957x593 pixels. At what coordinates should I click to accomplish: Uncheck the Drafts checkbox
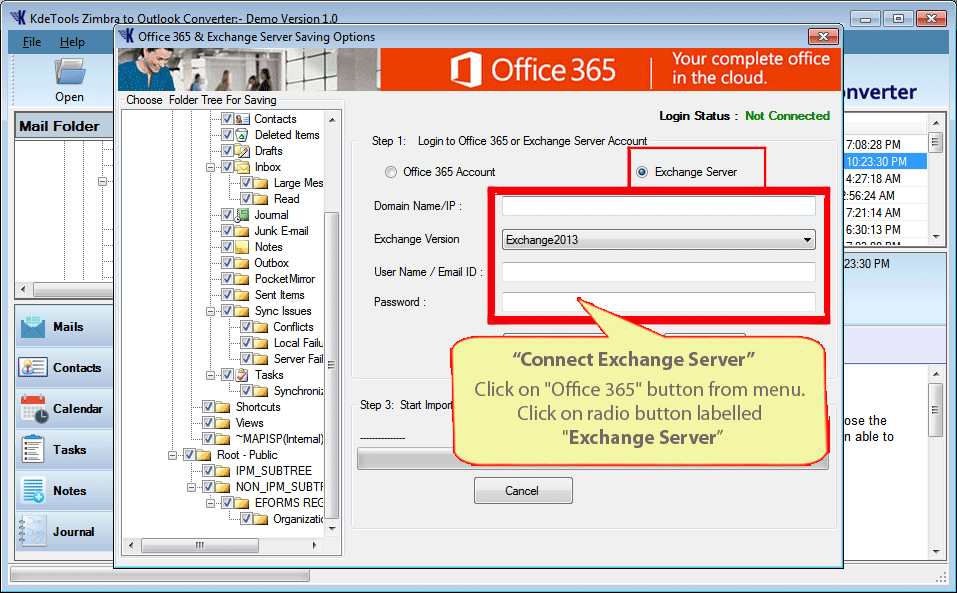point(227,151)
